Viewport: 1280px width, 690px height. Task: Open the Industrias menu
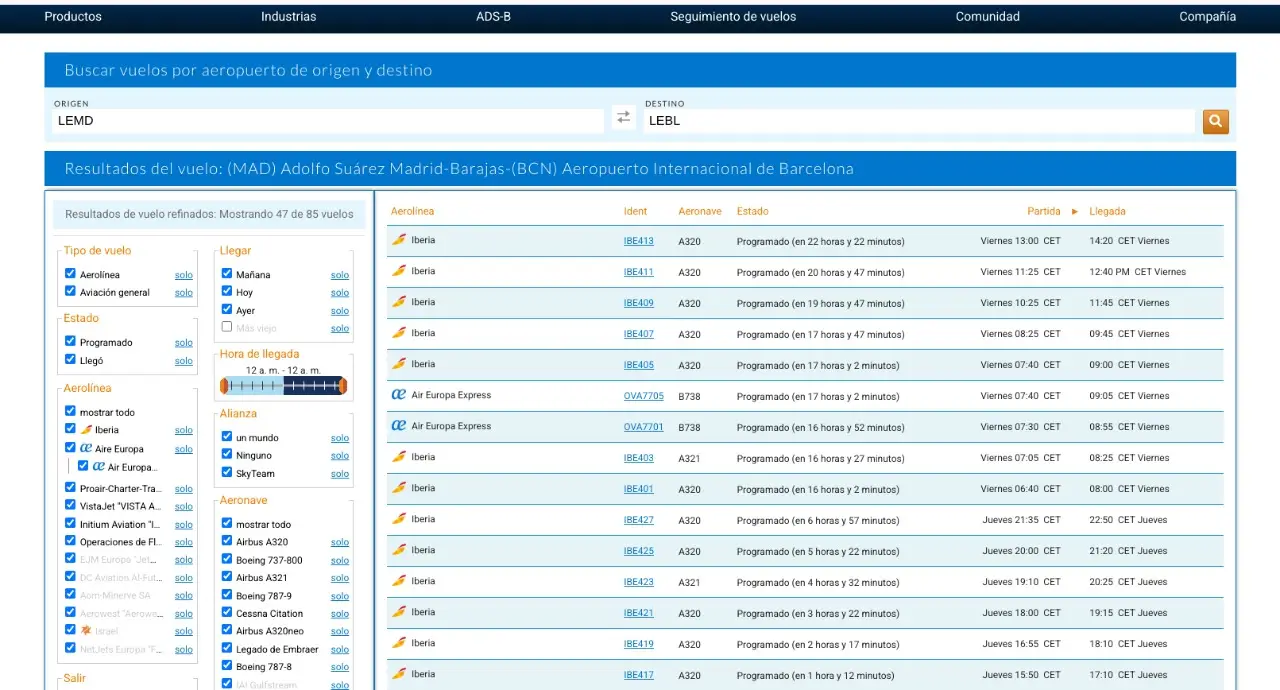289,17
